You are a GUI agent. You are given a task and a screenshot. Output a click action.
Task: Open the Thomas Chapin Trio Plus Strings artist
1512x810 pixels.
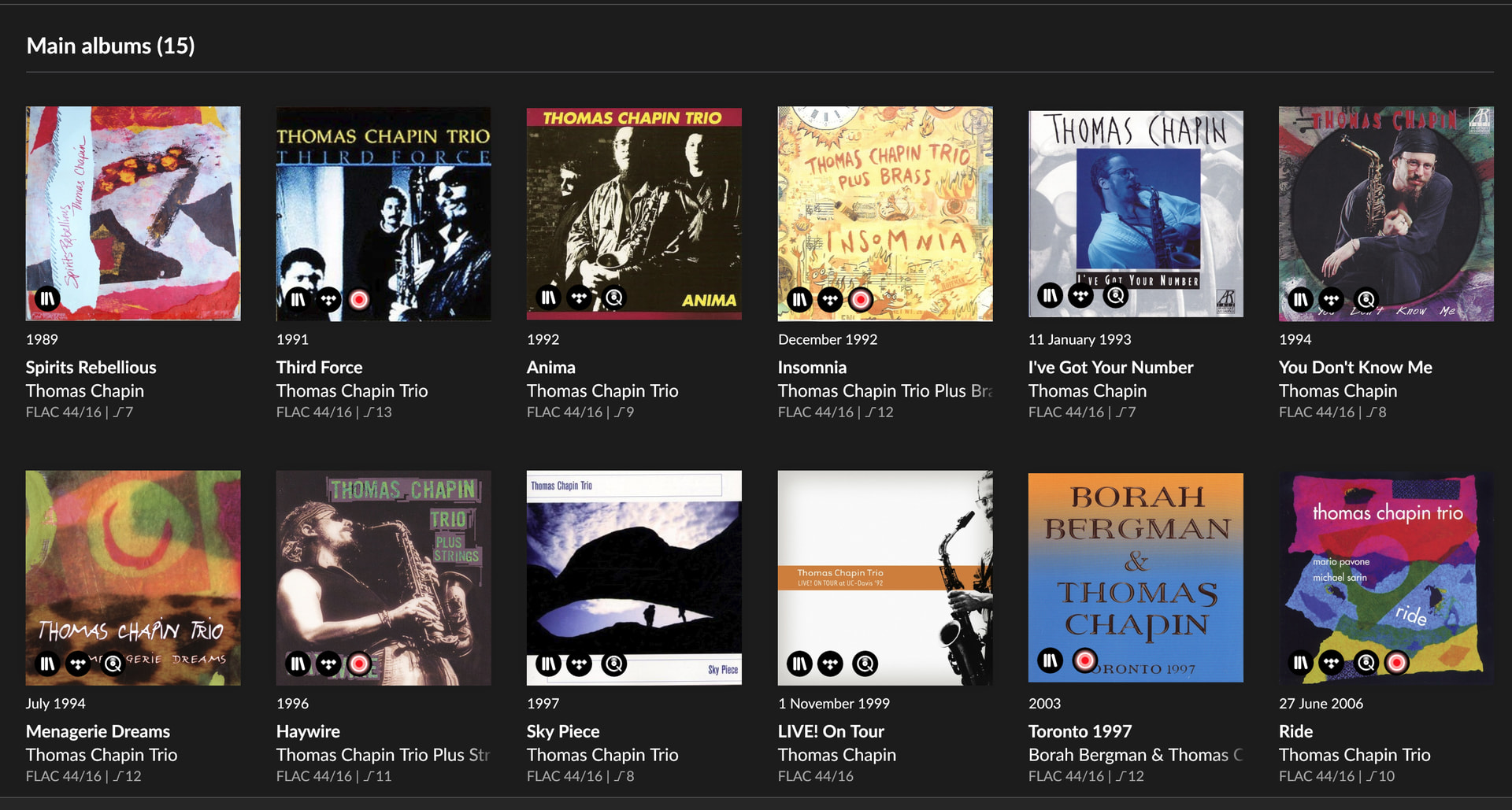point(383,755)
